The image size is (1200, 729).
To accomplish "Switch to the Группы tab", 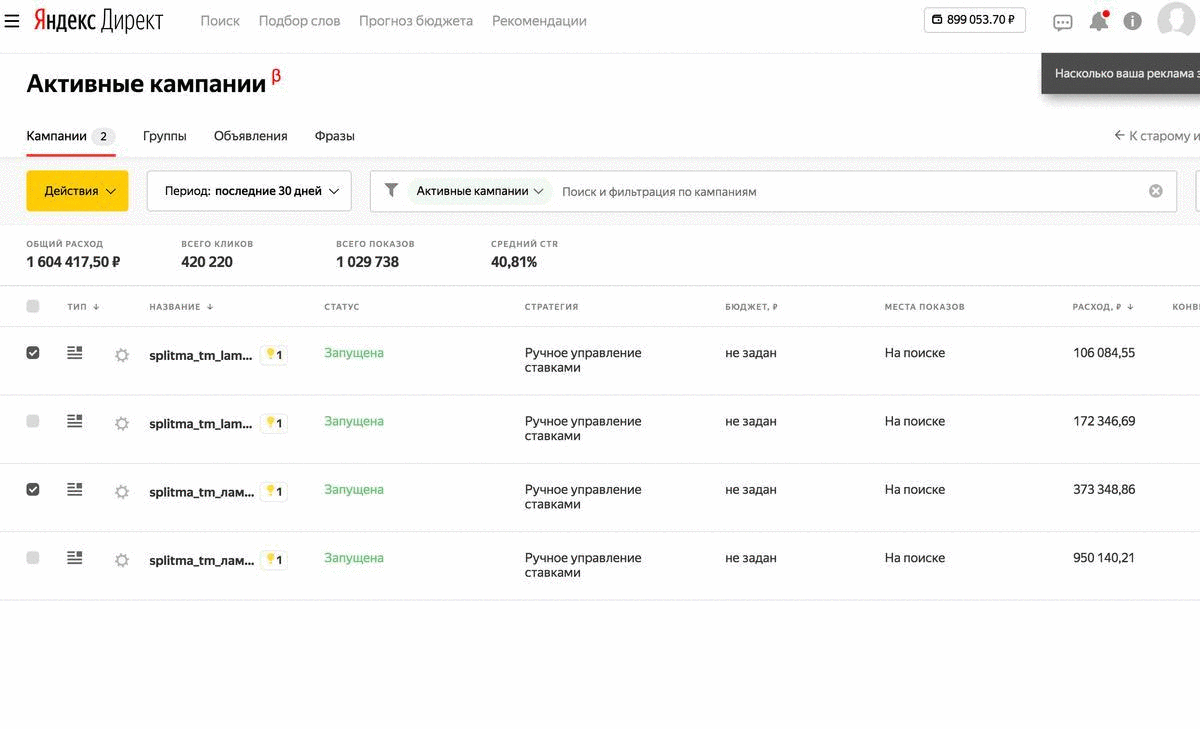I will 164,136.
